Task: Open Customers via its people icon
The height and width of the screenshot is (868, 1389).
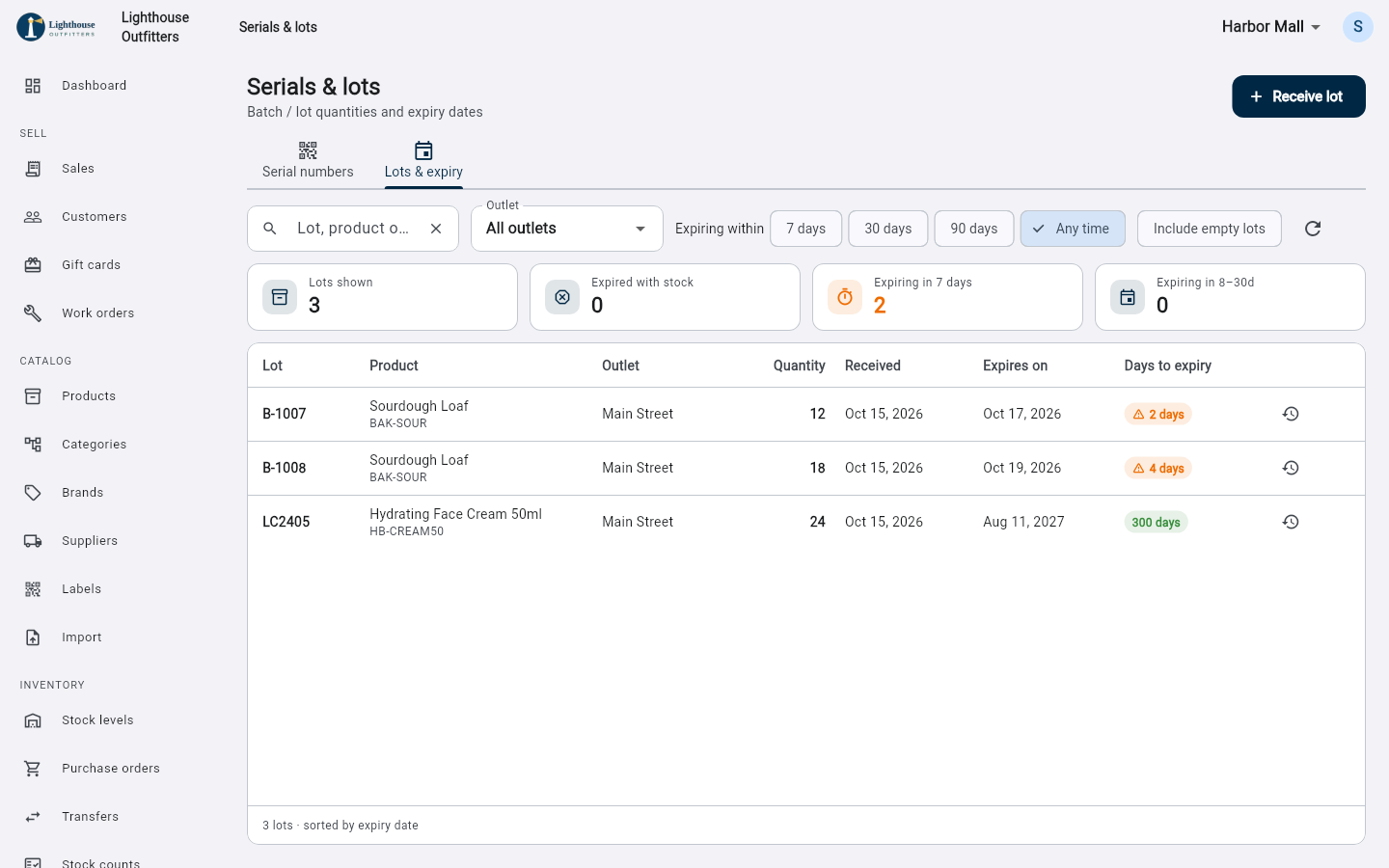Action: pyautogui.click(x=33, y=217)
